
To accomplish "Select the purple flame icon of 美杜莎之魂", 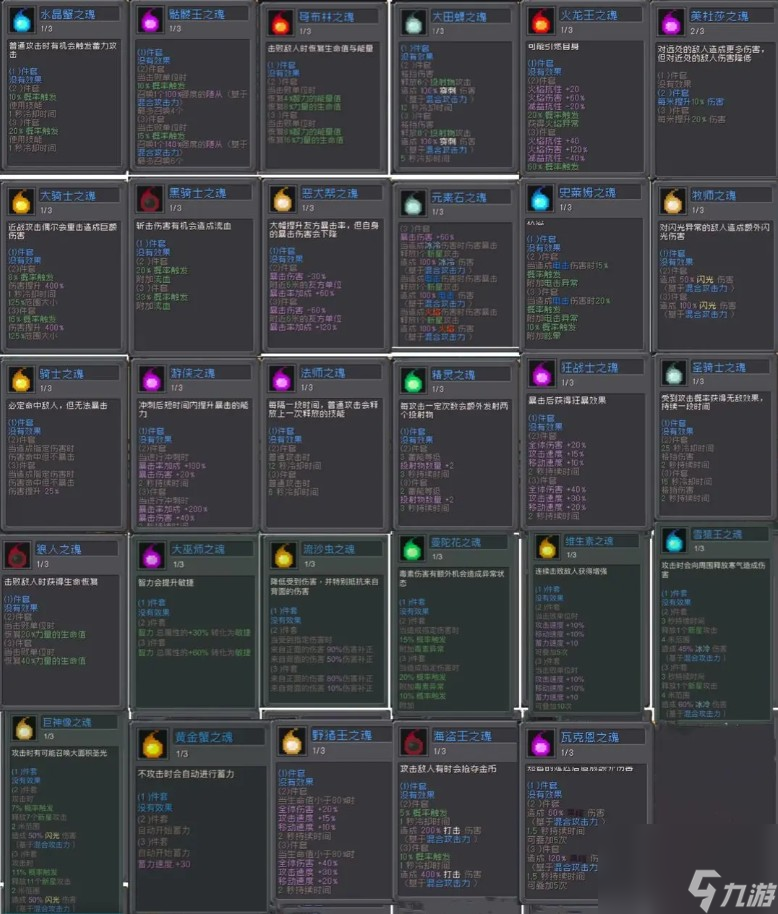I will tap(671, 23).
